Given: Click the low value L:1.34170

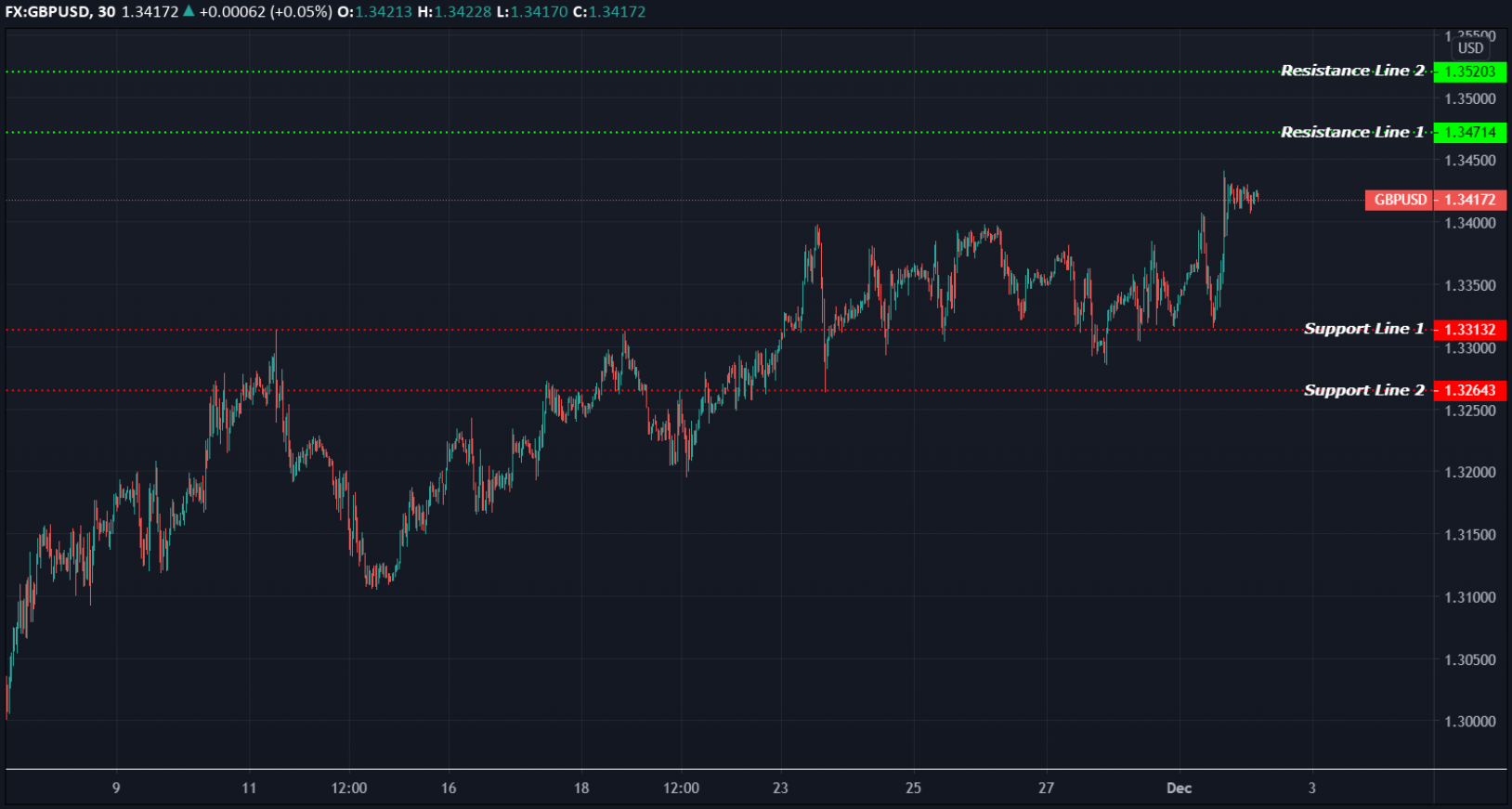Looking at the screenshot, I should [x=532, y=12].
